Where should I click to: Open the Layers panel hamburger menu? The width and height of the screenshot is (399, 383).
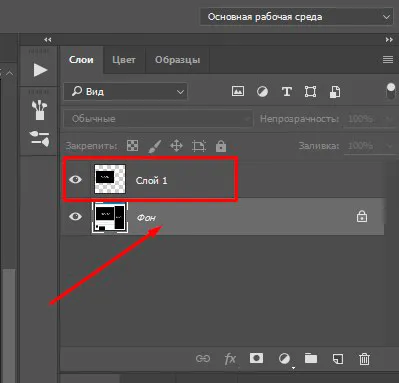(388, 60)
